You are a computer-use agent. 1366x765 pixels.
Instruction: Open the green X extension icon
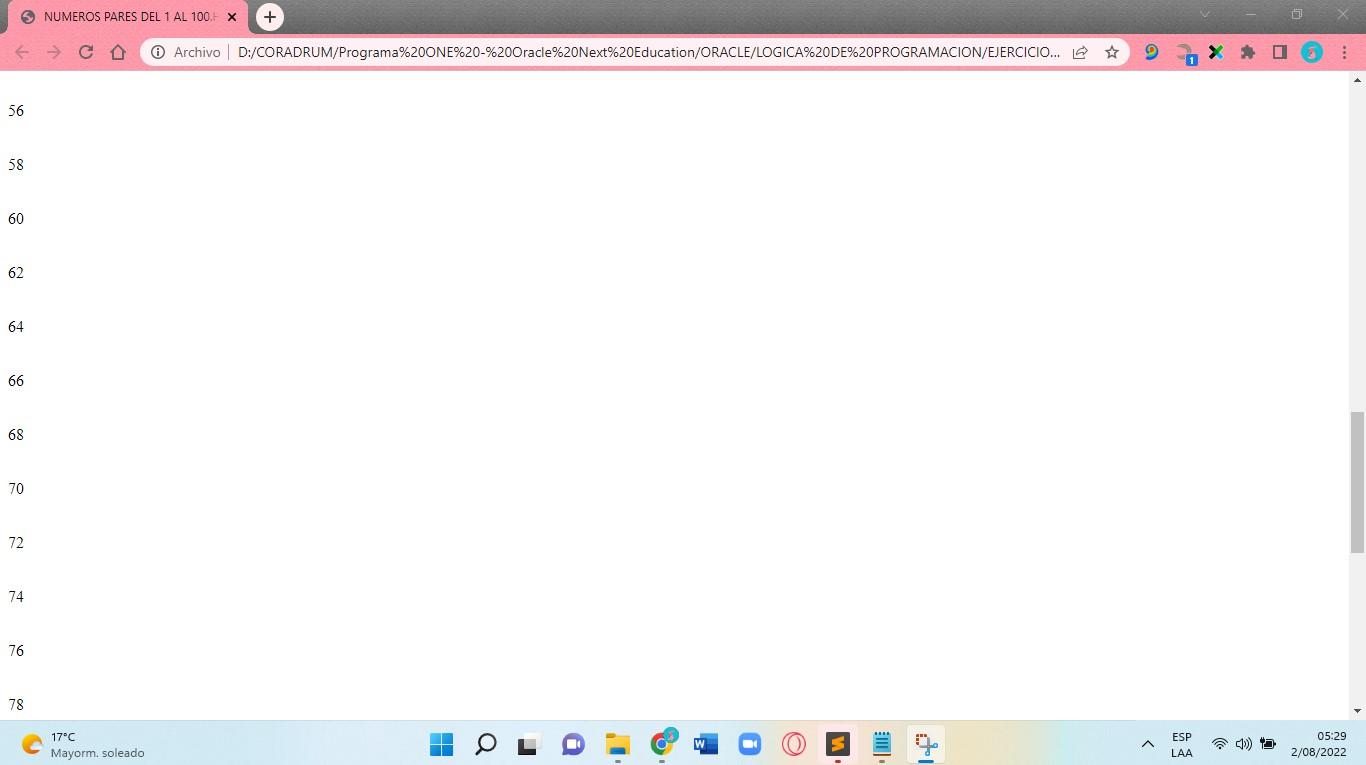[x=1215, y=52]
